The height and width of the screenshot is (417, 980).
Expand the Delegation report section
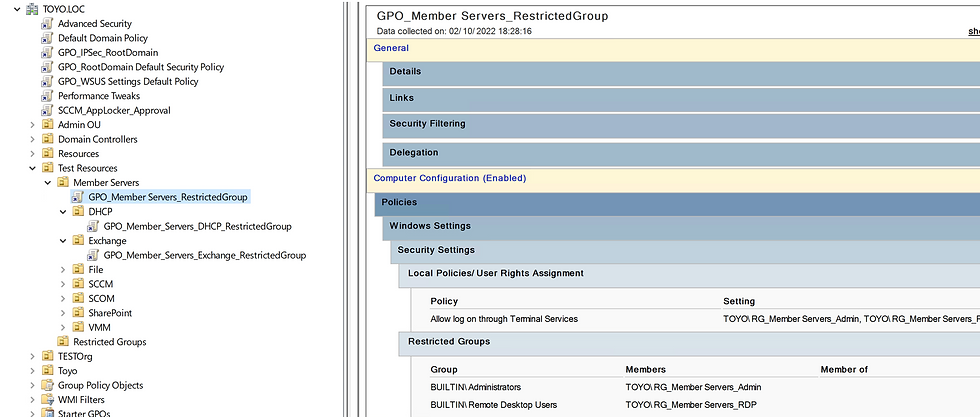coord(681,154)
